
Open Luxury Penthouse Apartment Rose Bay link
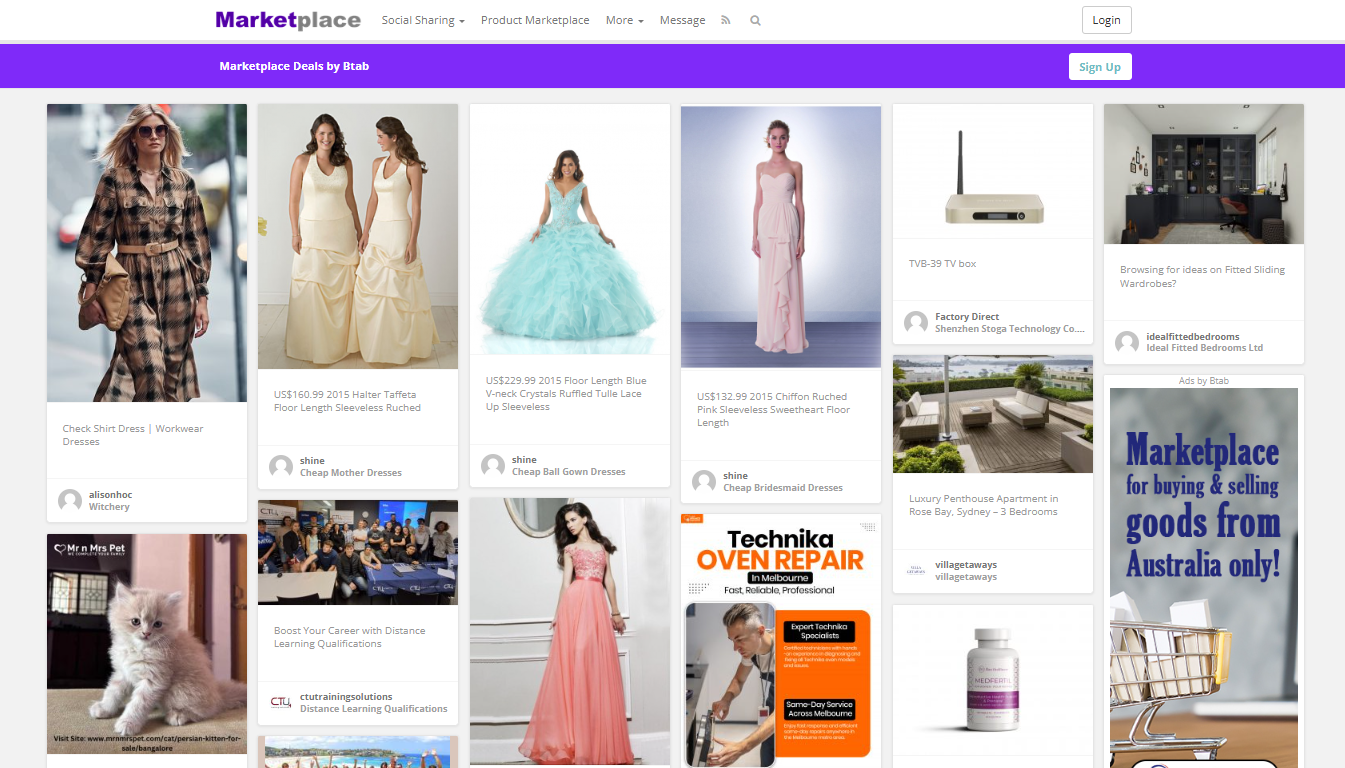point(983,505)
